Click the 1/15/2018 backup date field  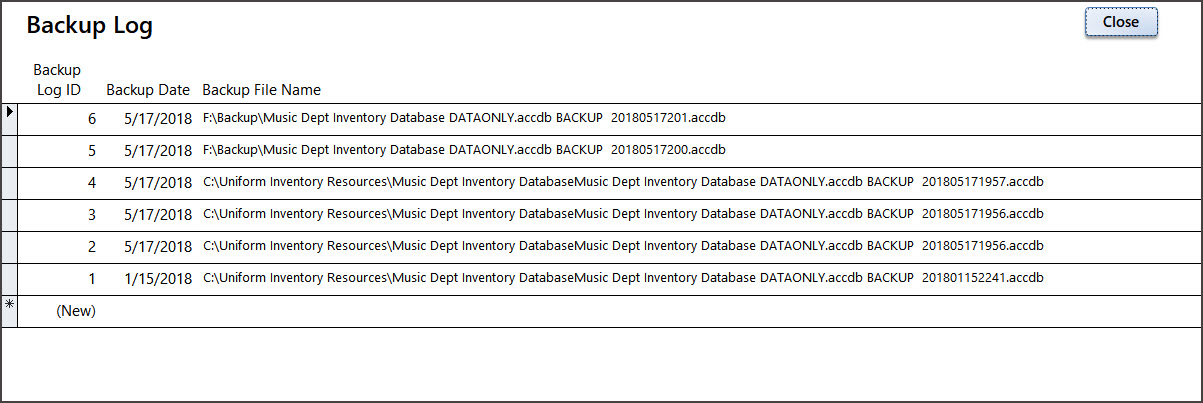click(x=158, y=278)
